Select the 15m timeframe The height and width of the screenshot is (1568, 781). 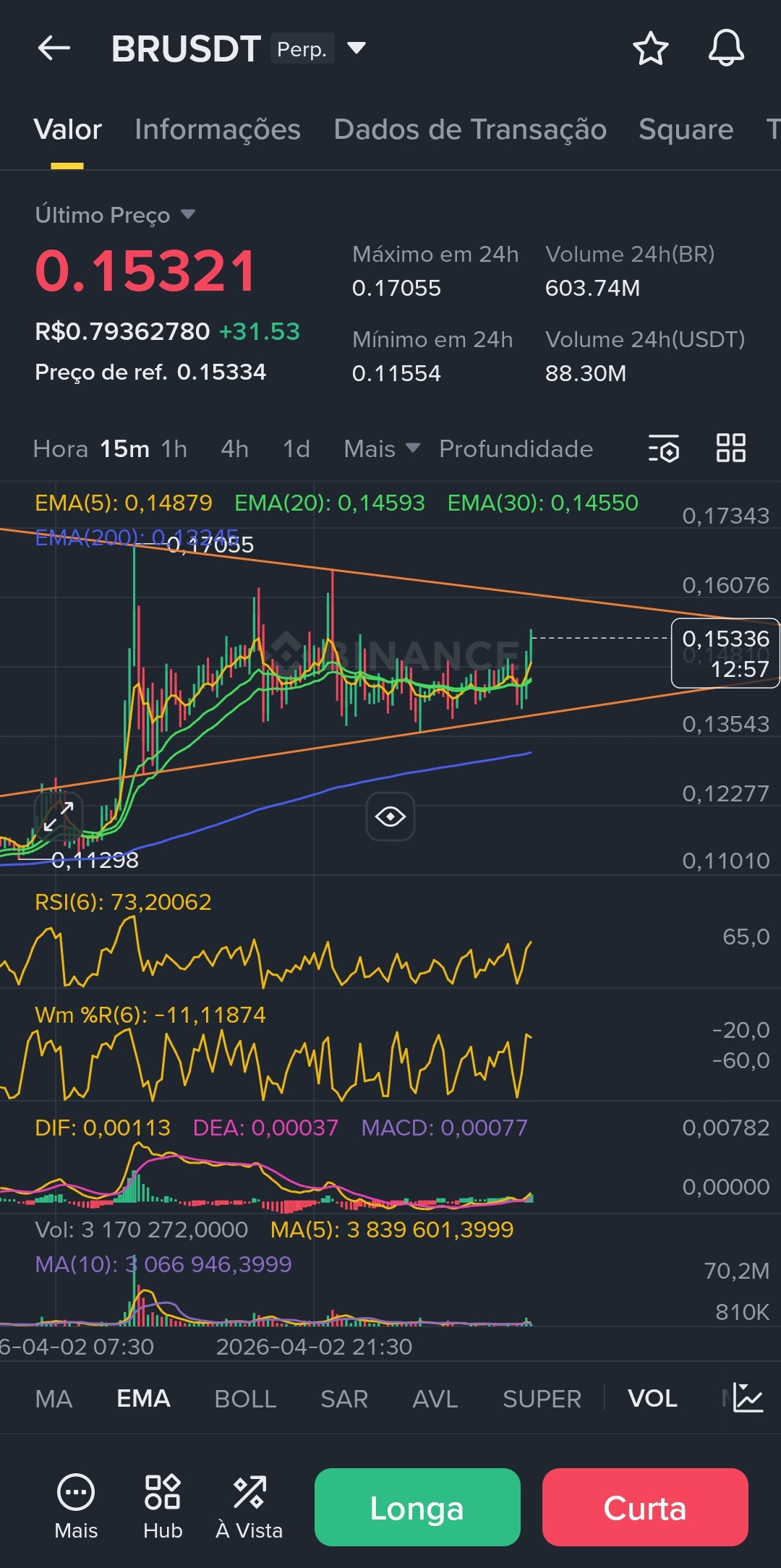click(x=124, y=448)
